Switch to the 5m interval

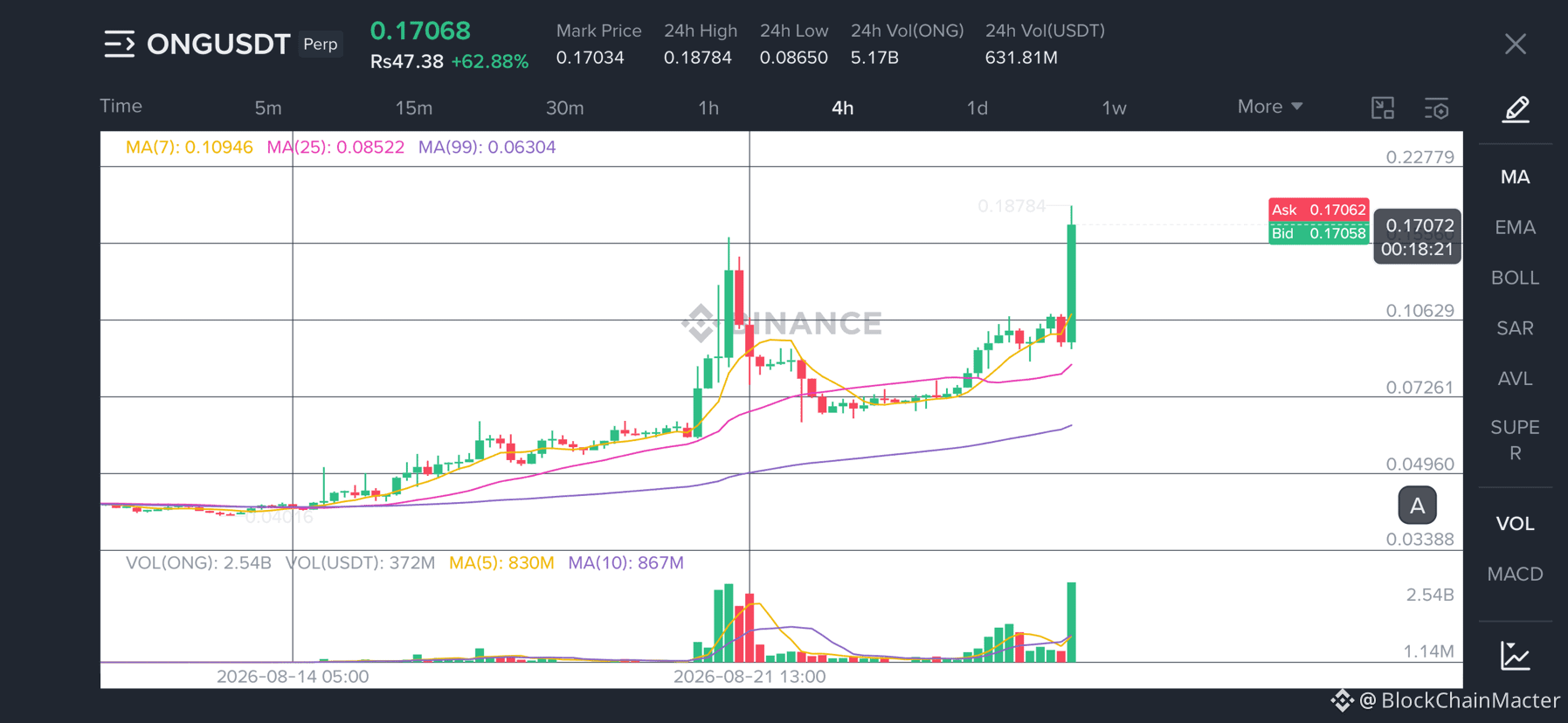(268, 108)
